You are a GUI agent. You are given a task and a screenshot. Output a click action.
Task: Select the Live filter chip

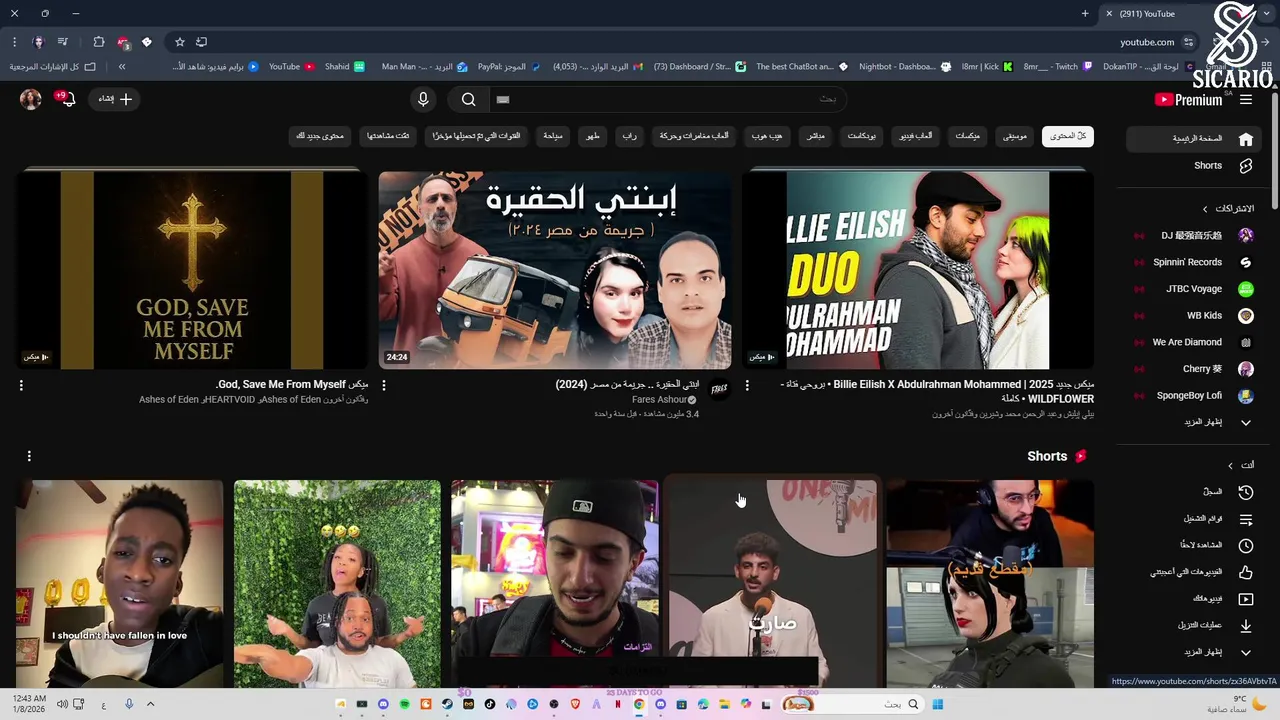click(x=816, y=136)
